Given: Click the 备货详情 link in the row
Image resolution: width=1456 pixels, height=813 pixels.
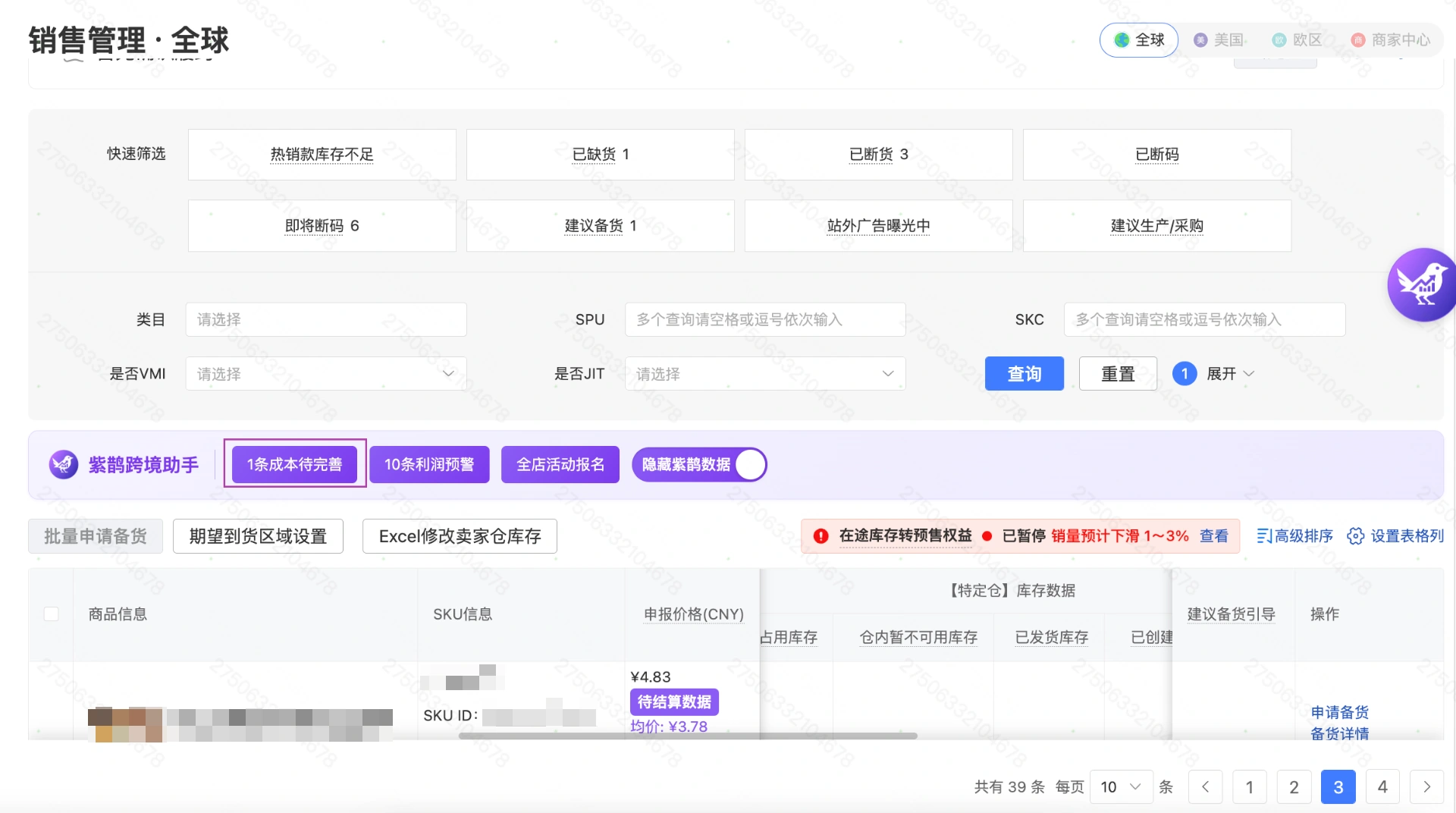Looking at the screenshot, I should point(1340,734).
